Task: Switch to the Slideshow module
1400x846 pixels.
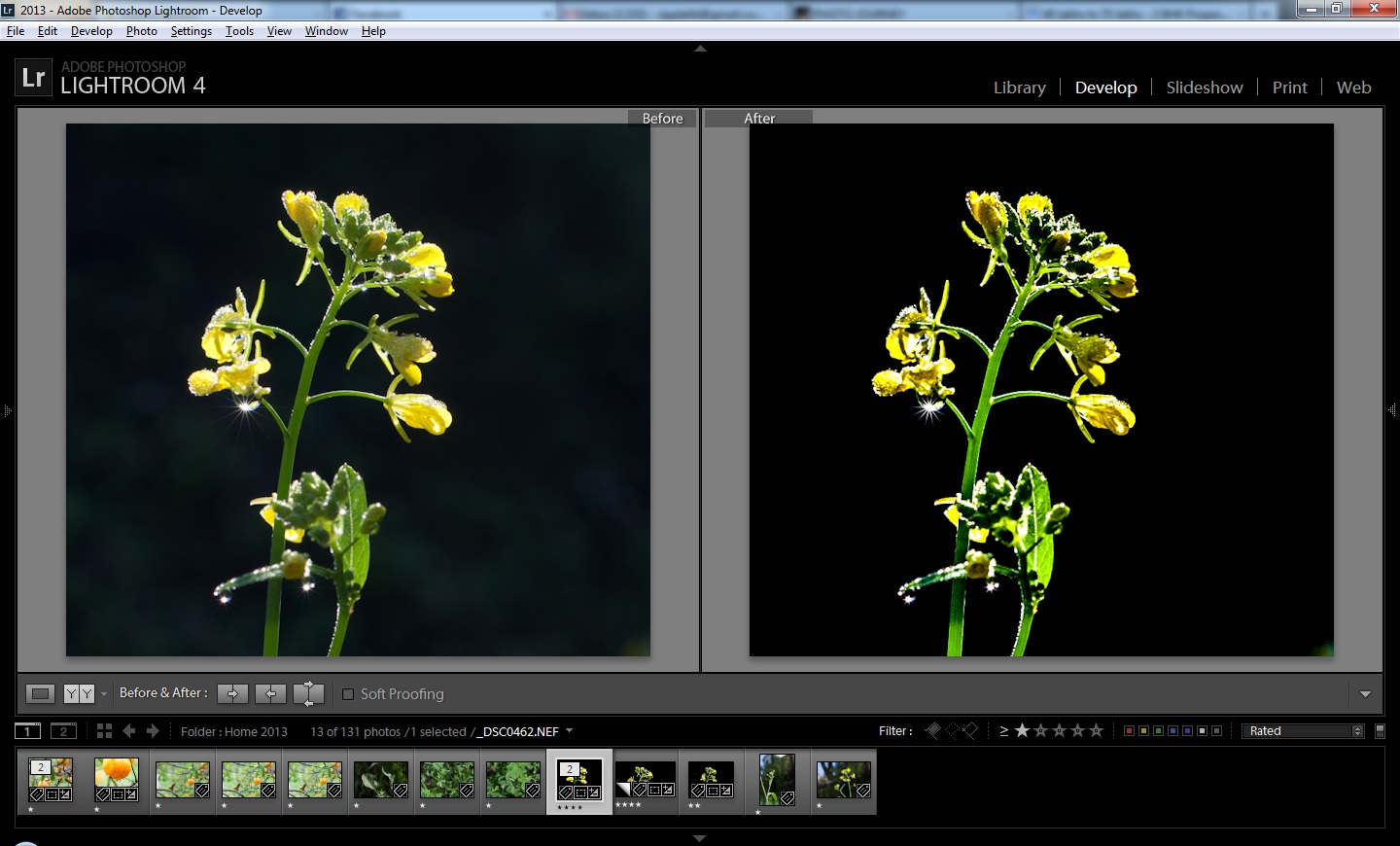Action: pos(1205,88)
